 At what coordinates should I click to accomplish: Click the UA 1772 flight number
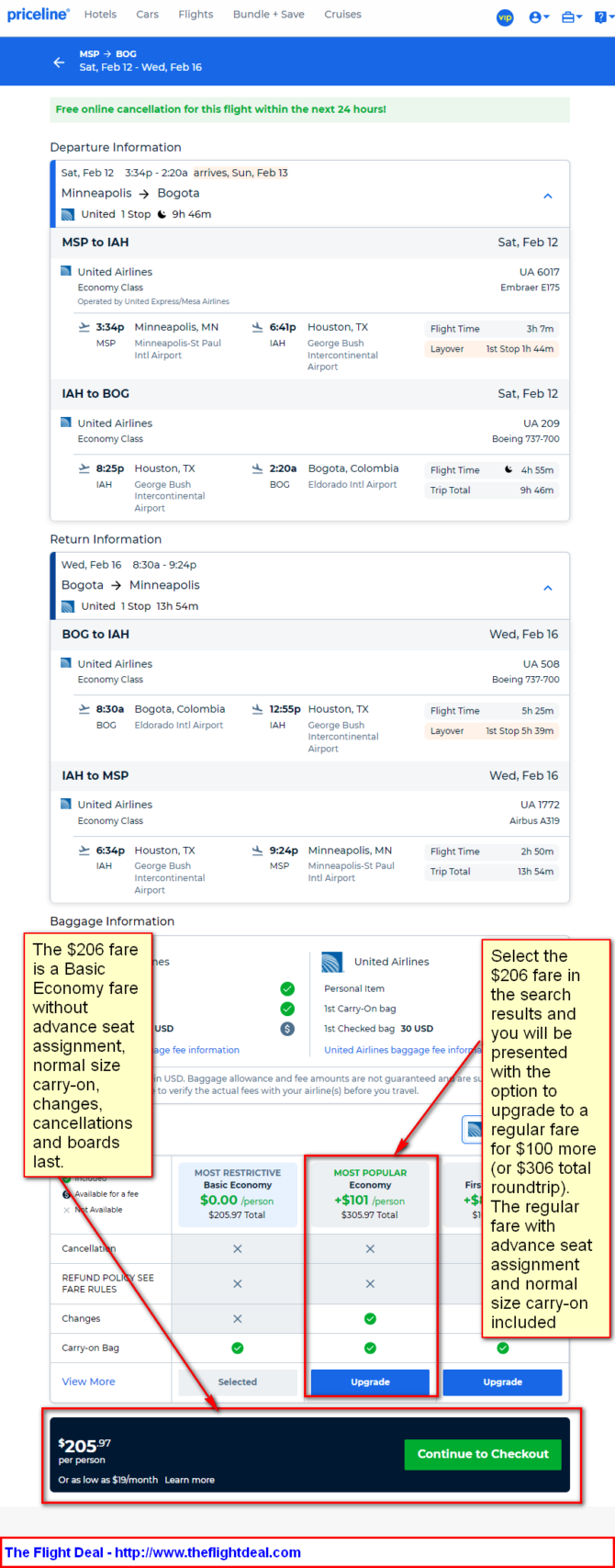pyautogui.click(x=540, y=805)
